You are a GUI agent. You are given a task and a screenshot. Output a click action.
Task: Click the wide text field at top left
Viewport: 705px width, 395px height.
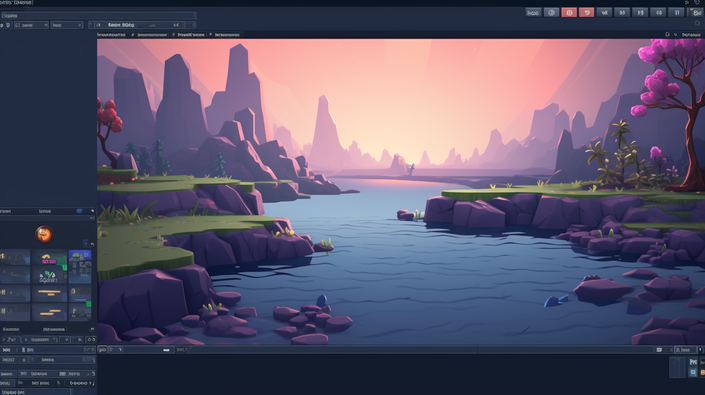tap(98, 15)
